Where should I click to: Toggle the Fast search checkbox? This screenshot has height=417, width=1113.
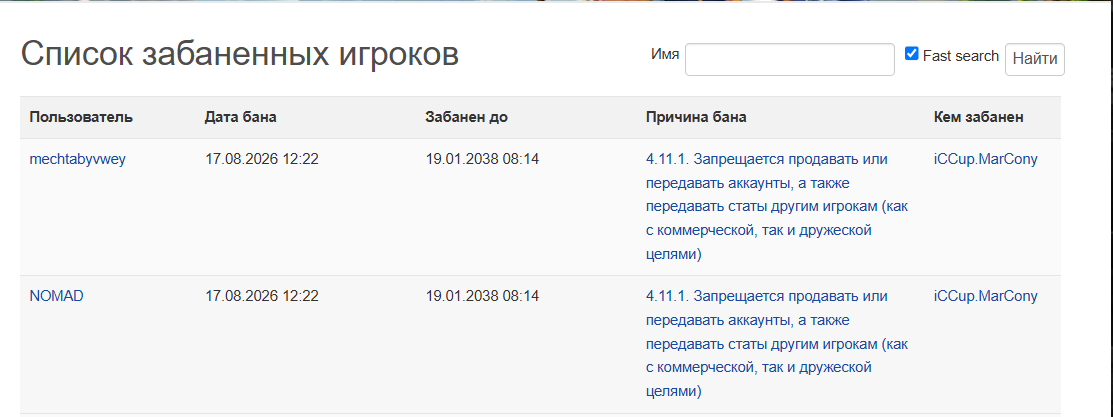[911, 54]
